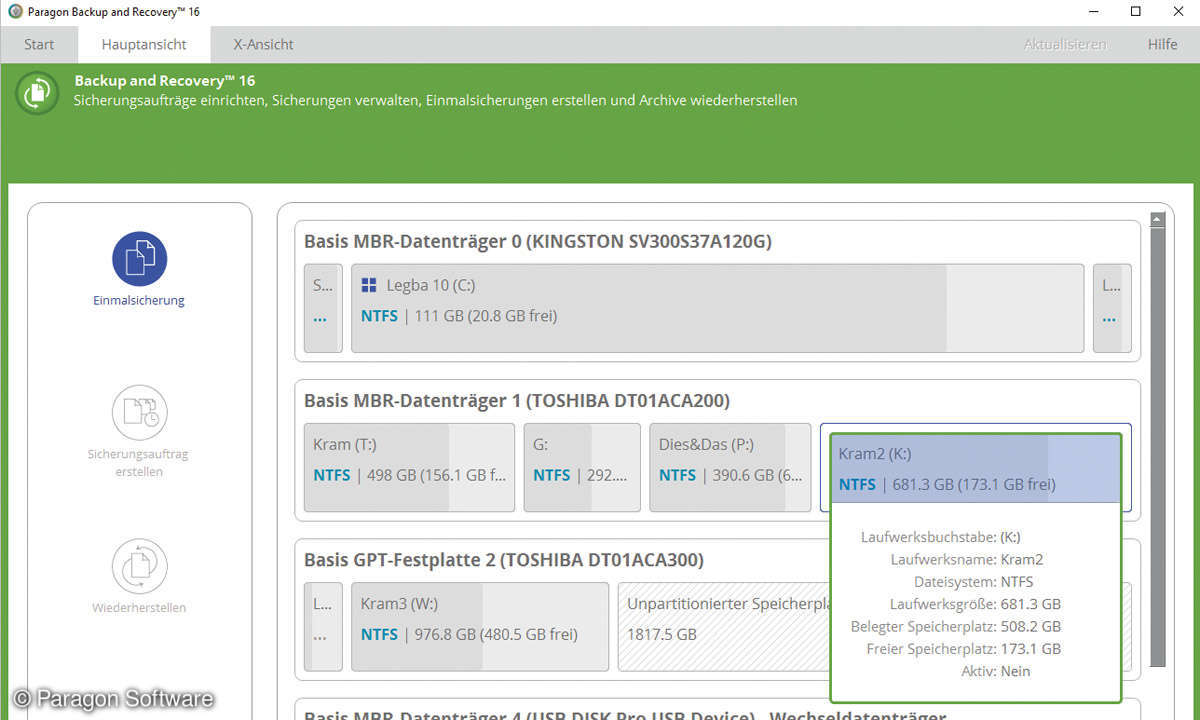Select the small S... partition on disk 0

tap(322, 308)
